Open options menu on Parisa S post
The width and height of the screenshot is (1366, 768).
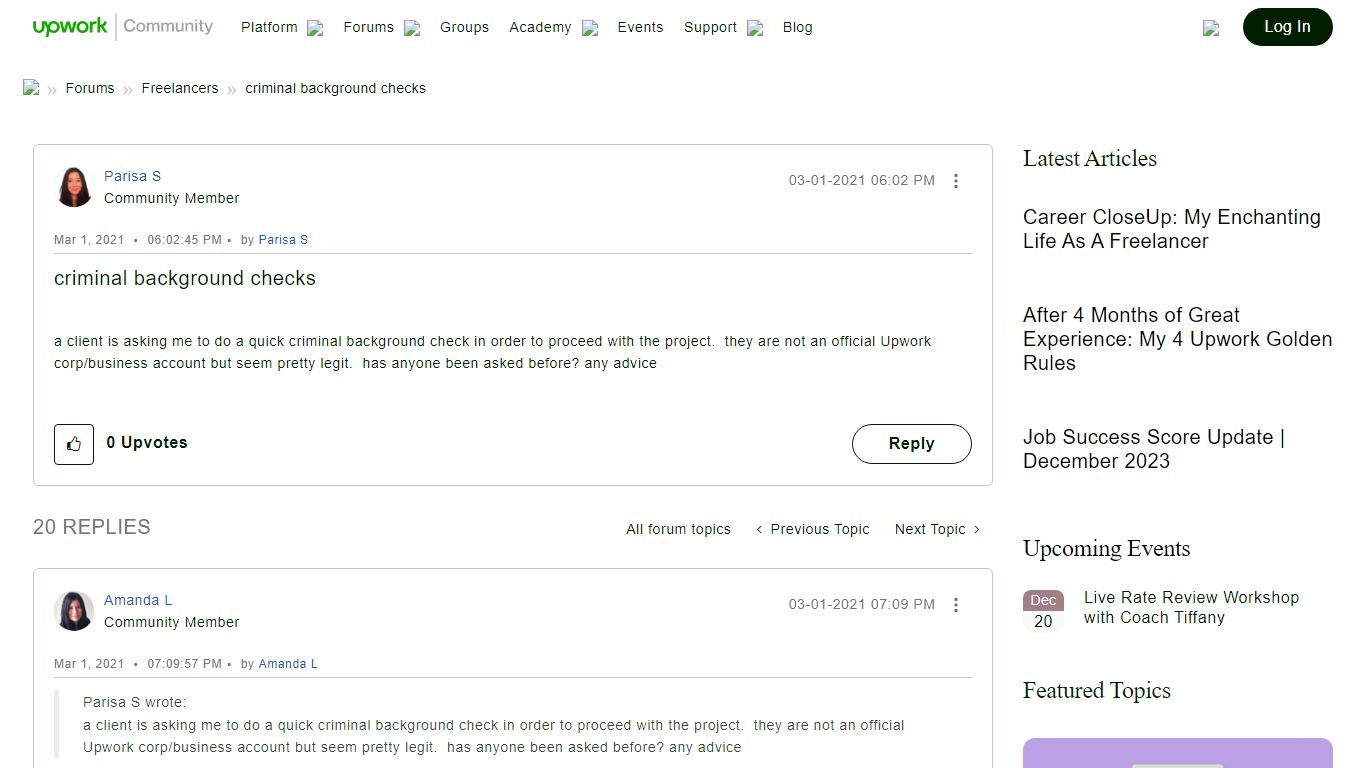(956, 181)
